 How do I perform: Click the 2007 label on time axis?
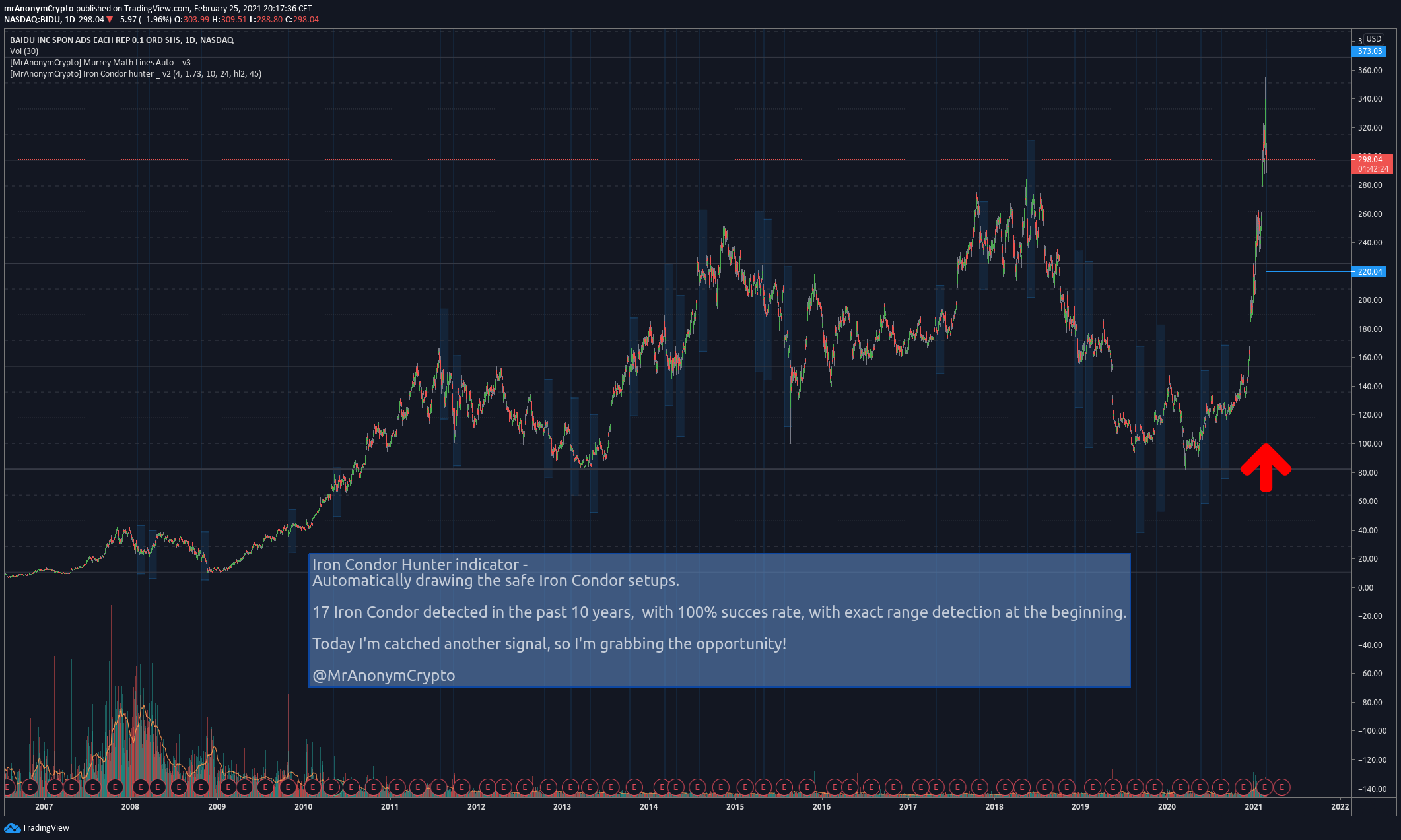tap(44, 807)
